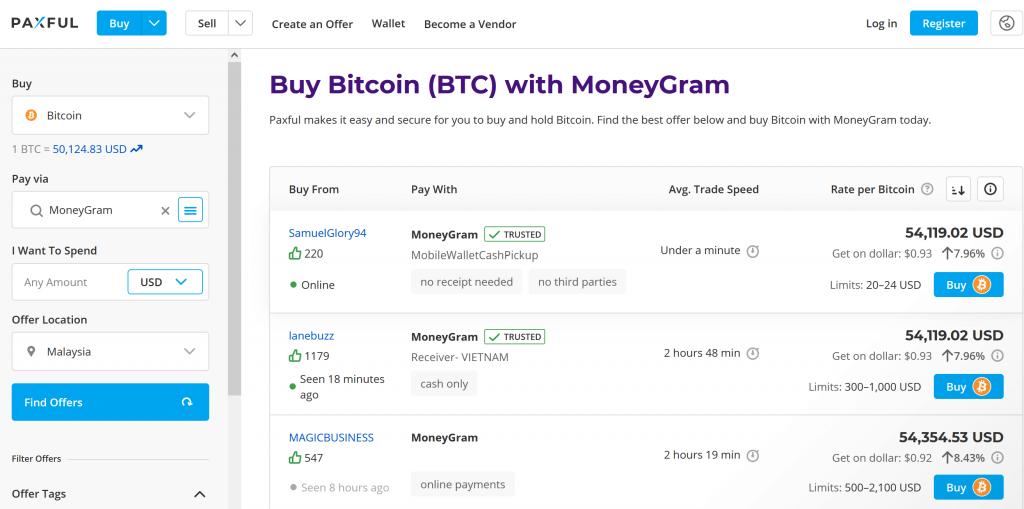Image resolution: width=1024 pixels, height=509 pixels.
Task: Click the Buy button in top navigation
Action: click(x=119, y=24)
